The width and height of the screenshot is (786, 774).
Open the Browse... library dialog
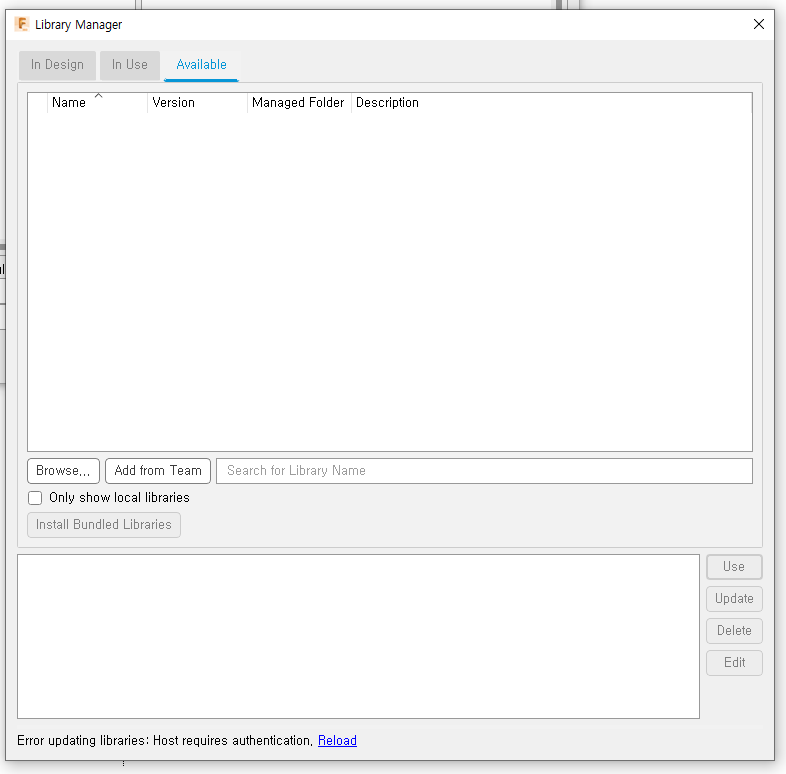[64, 471]
